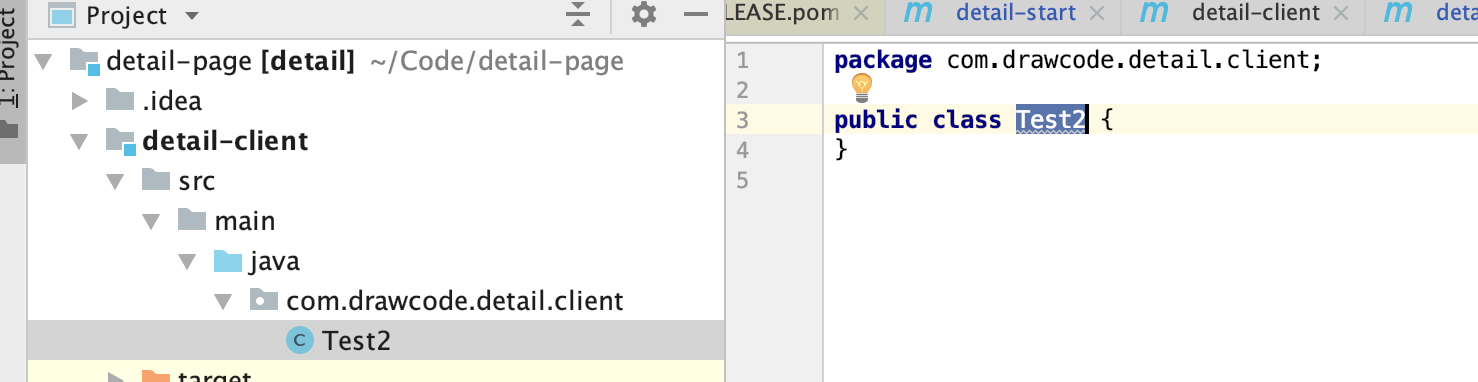Collapse the src folder arrow

(x=115, y=182)
